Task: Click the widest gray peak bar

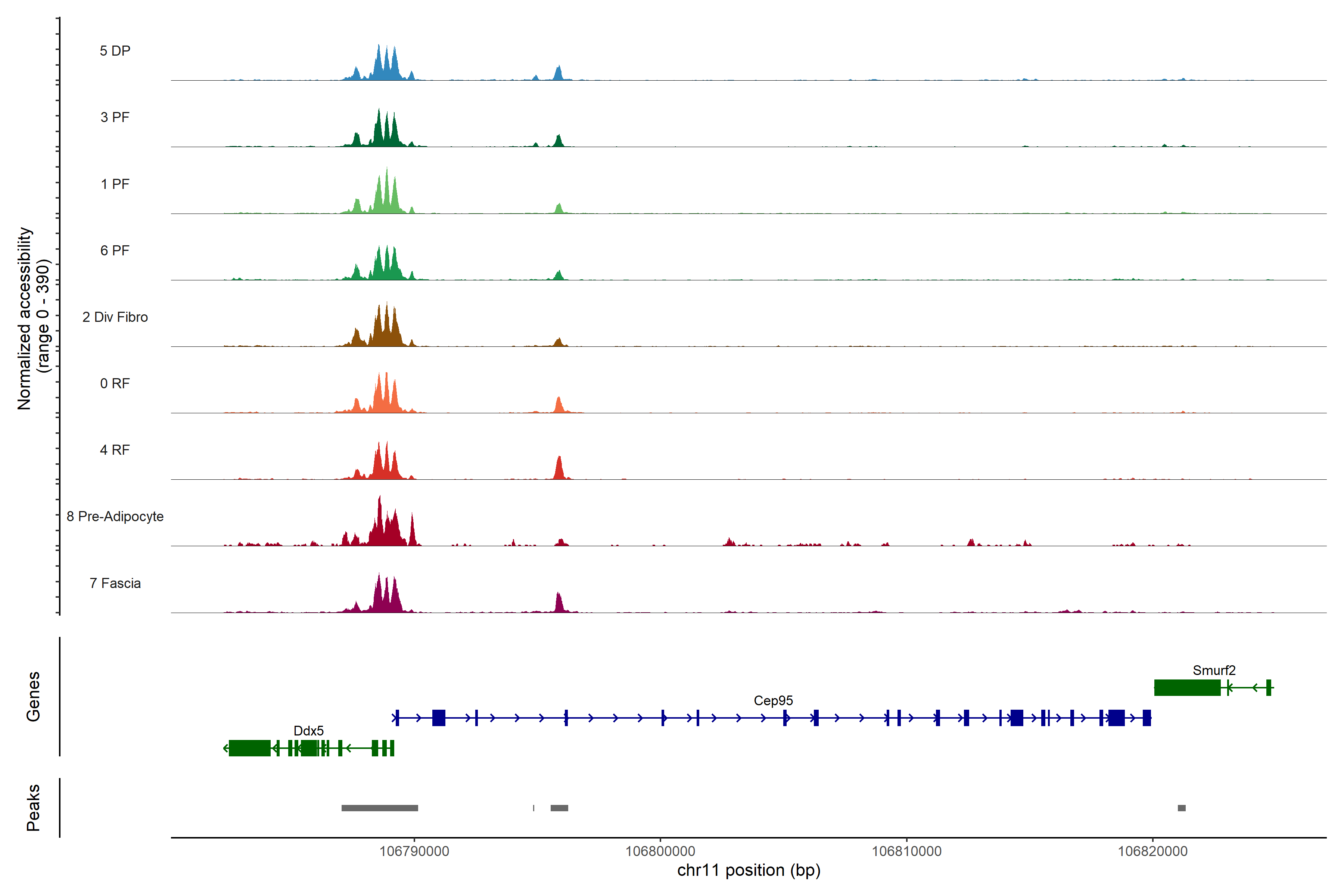Action: click(379, 808)
